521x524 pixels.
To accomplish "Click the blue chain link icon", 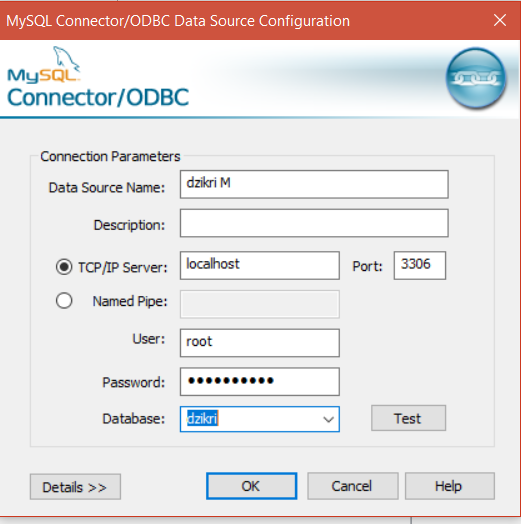I will point(476,78).
